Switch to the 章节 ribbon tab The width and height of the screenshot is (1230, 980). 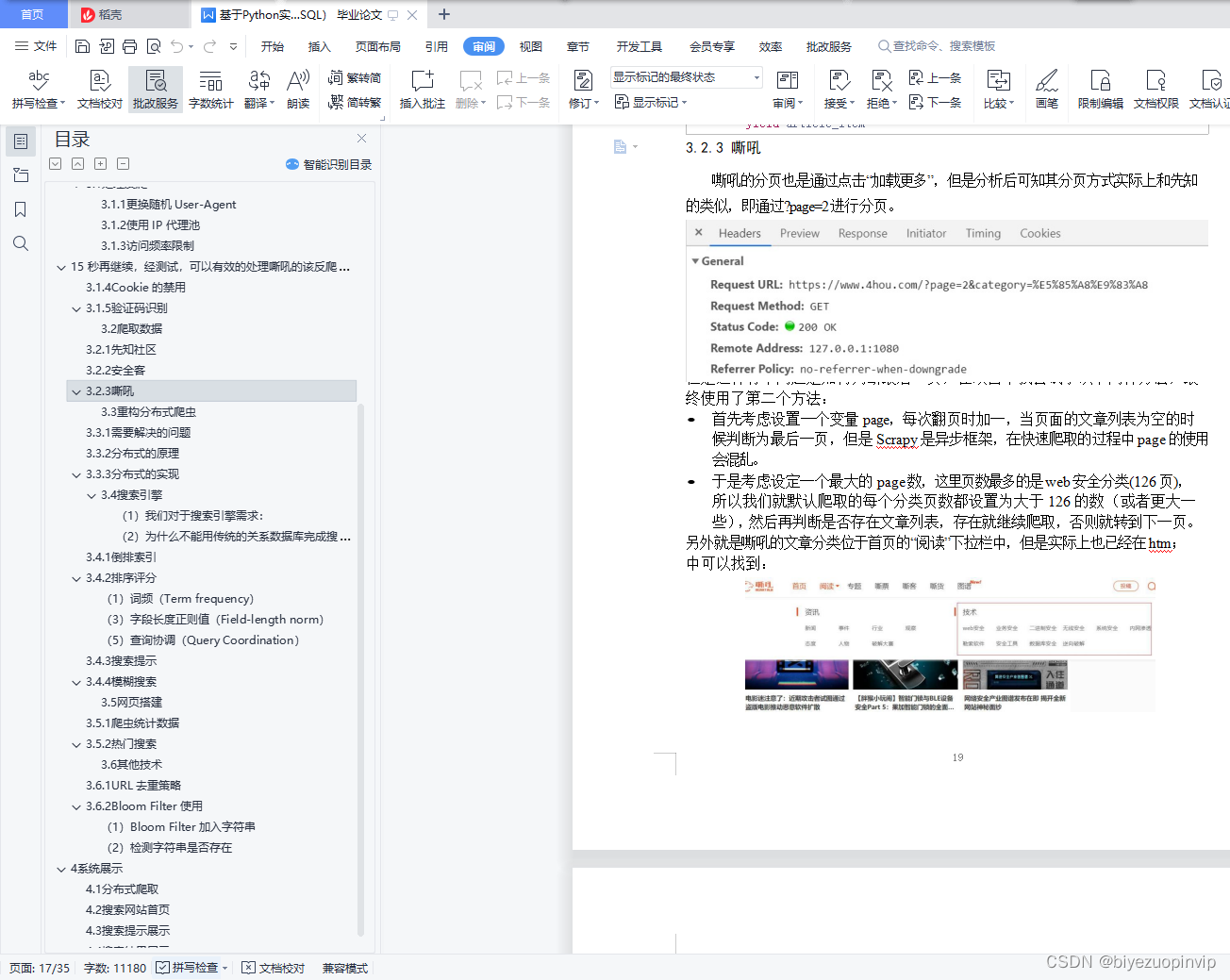578,46
